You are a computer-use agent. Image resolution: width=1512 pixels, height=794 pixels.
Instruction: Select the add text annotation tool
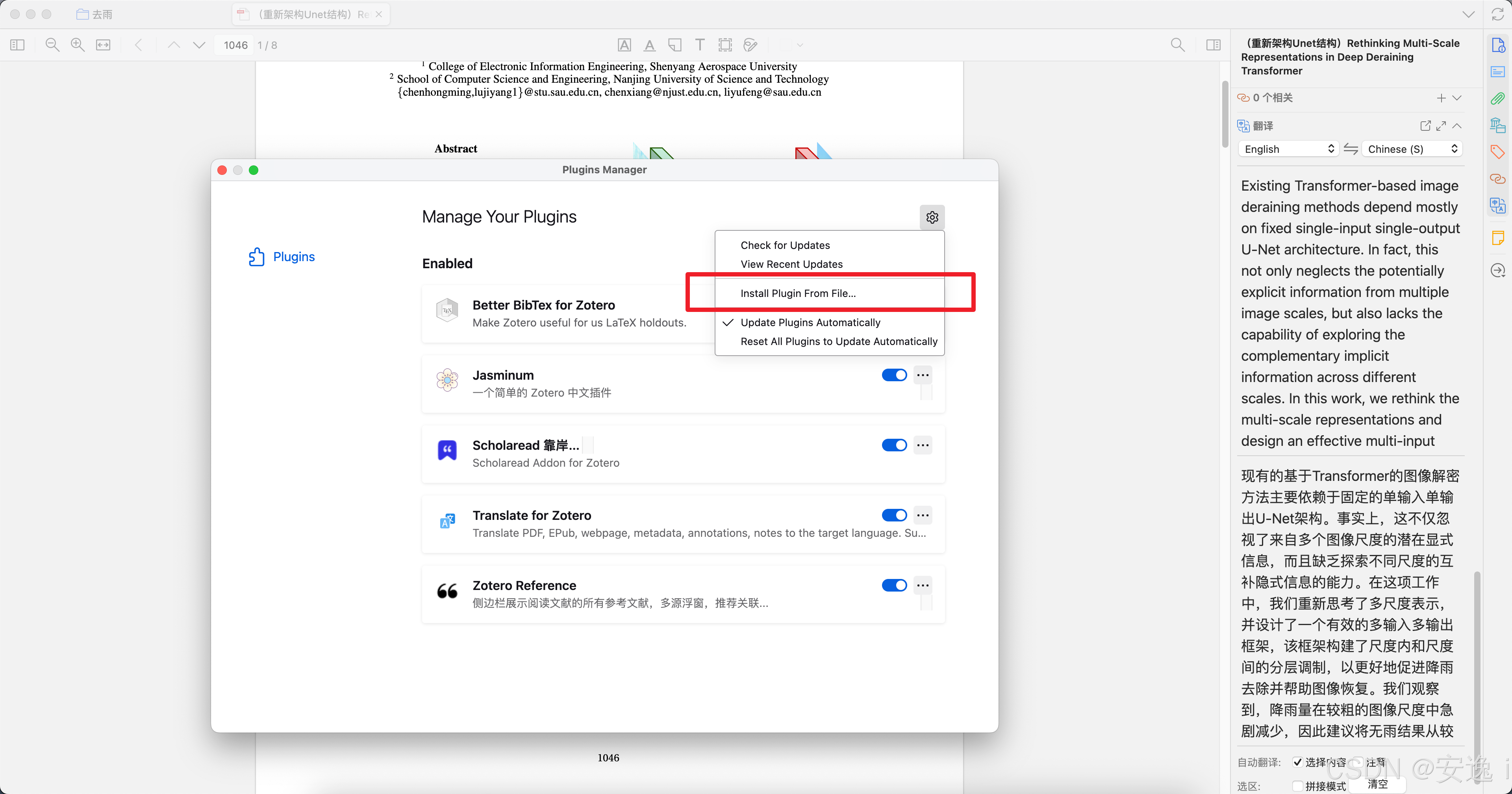(700, 45)
